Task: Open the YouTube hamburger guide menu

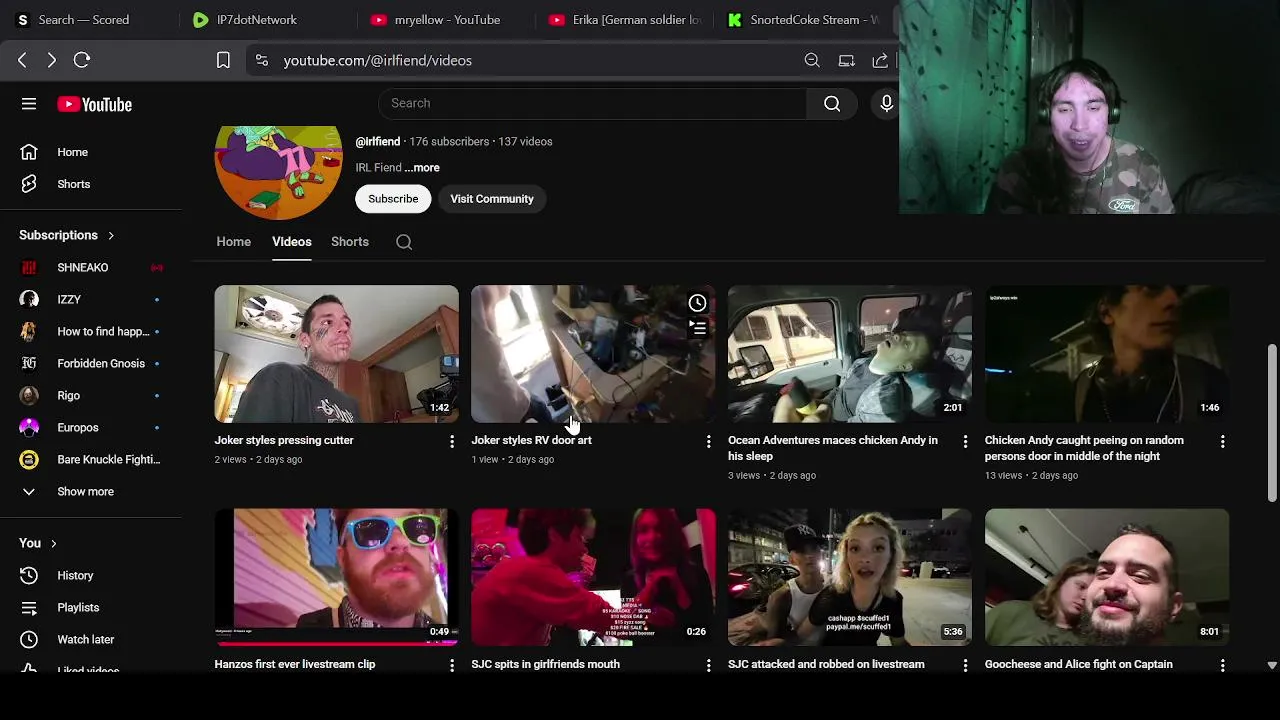Action: [29, 104]
